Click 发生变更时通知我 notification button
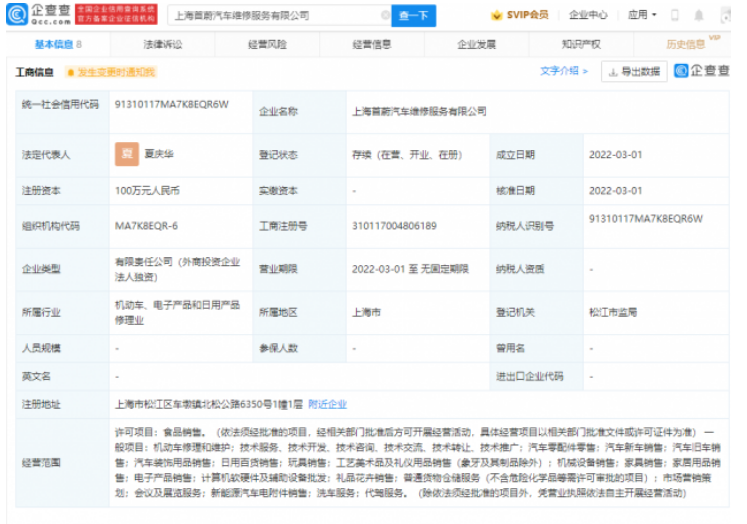 [x=111, y=72]
